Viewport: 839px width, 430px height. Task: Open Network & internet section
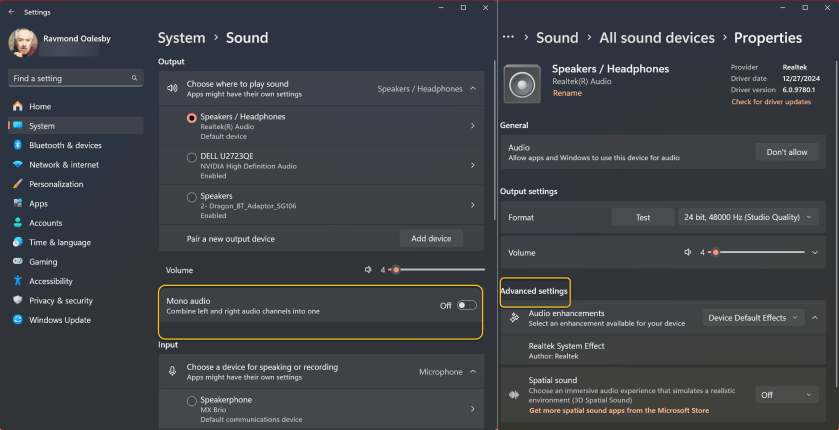pos(63,165)
